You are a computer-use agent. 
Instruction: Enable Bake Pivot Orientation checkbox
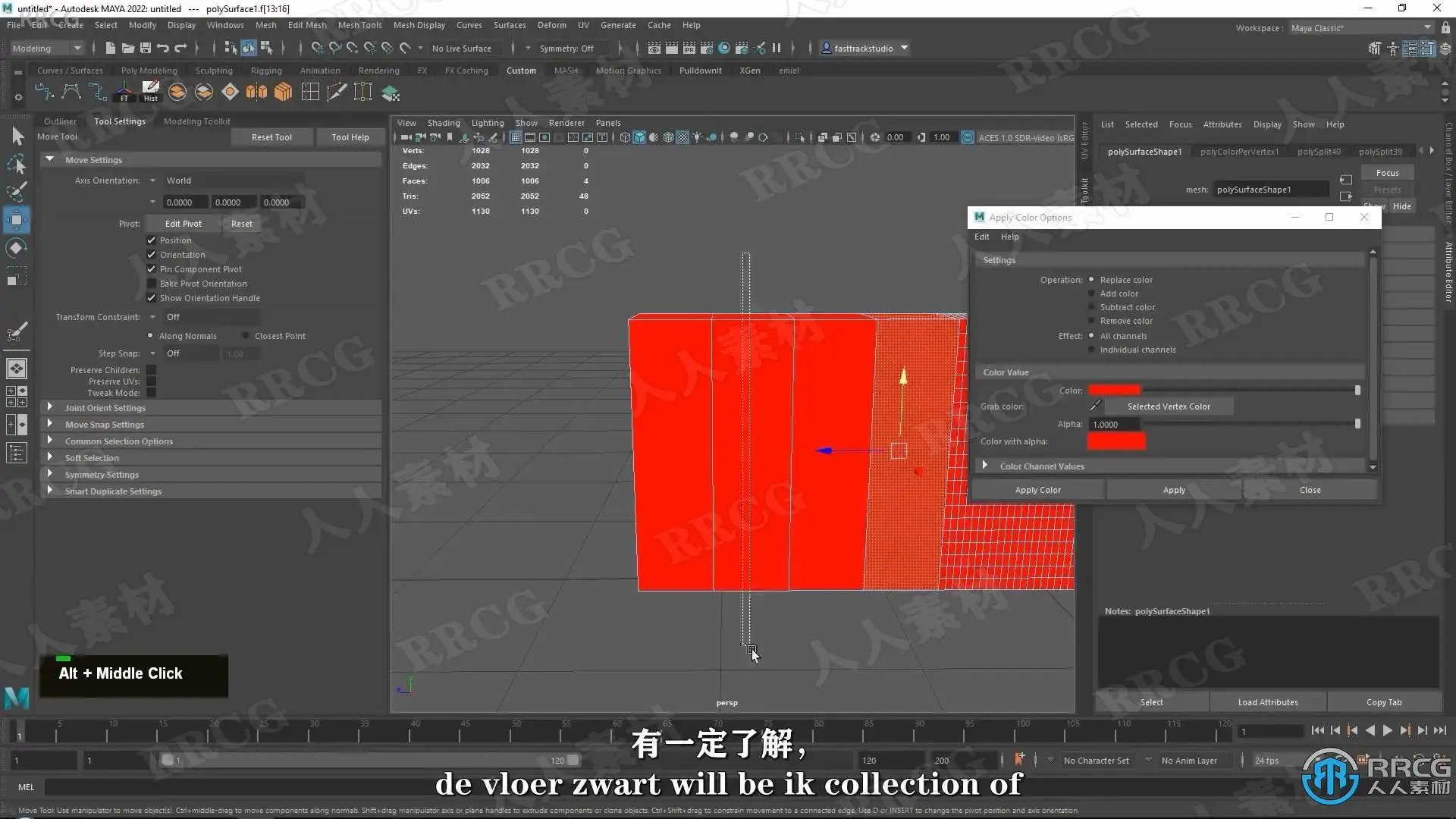[151, 284]
